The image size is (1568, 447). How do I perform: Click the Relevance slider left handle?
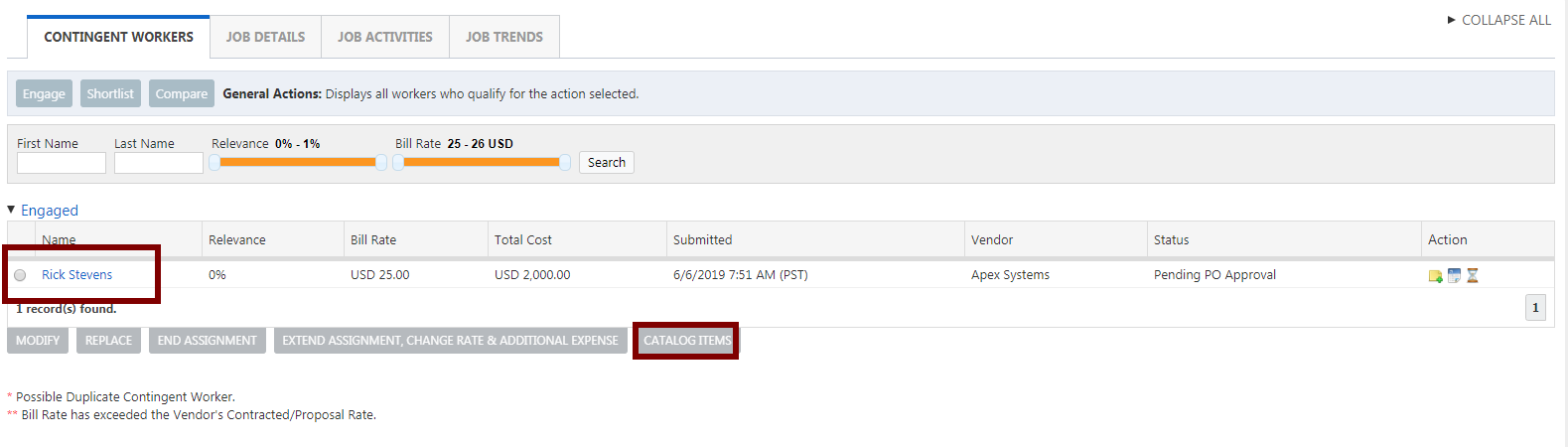coord(214,163)
